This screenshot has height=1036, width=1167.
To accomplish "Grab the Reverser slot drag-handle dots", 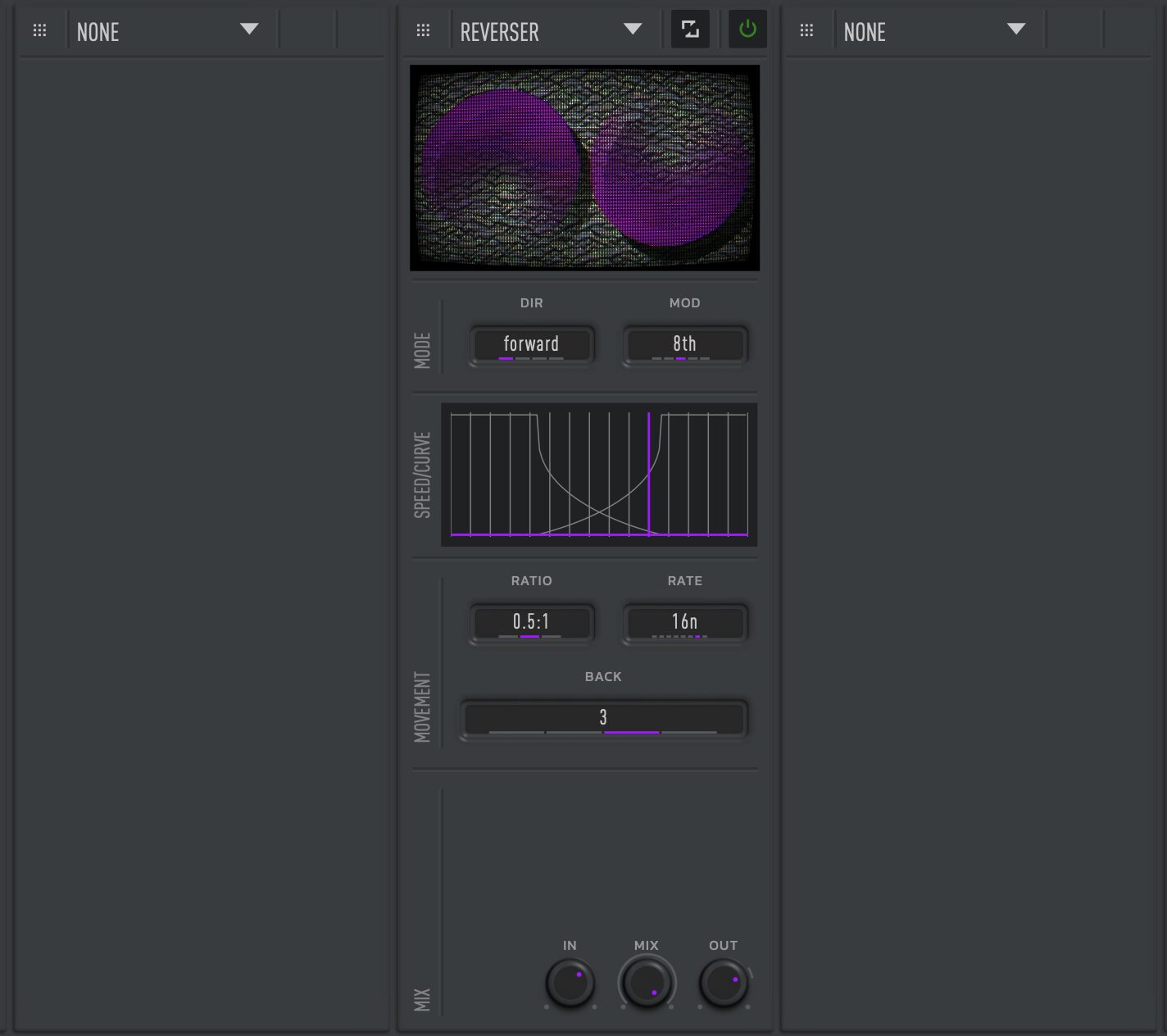I will click(423, 30).
